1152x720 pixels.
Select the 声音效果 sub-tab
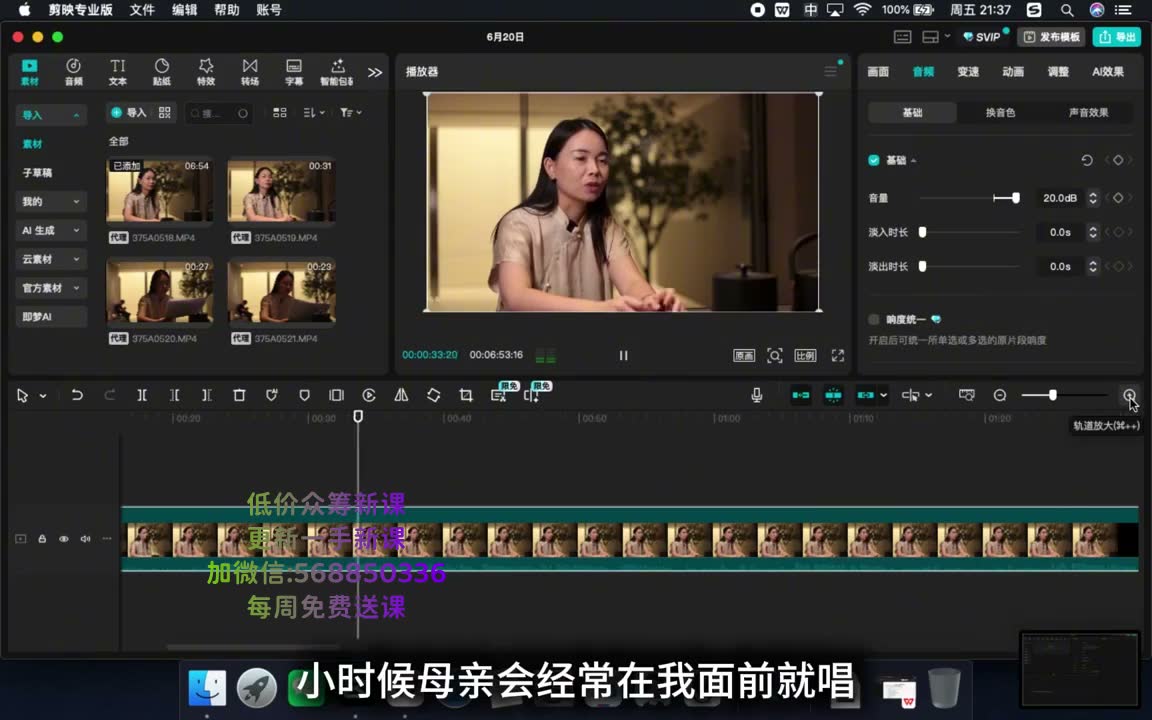pyautogui.click(x=1088, y=112)
